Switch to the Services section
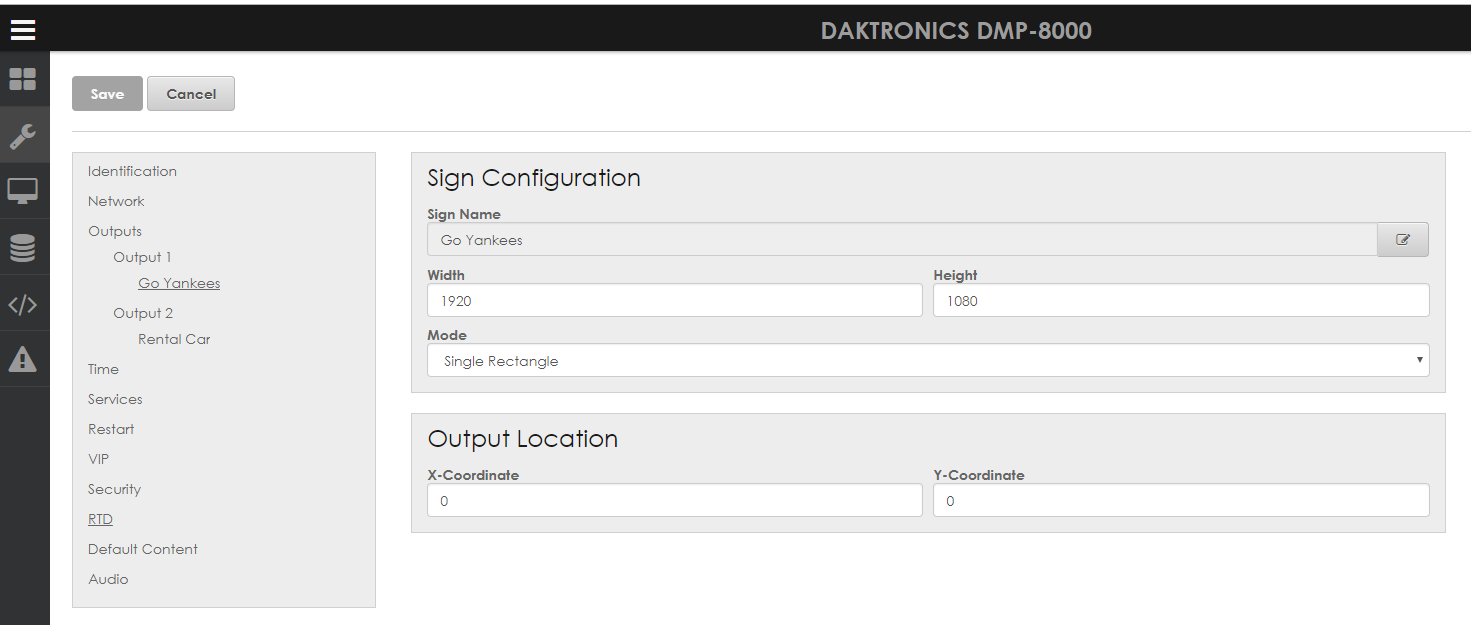Viewport: 1471px width, 625px height. (x=114, y=398)
